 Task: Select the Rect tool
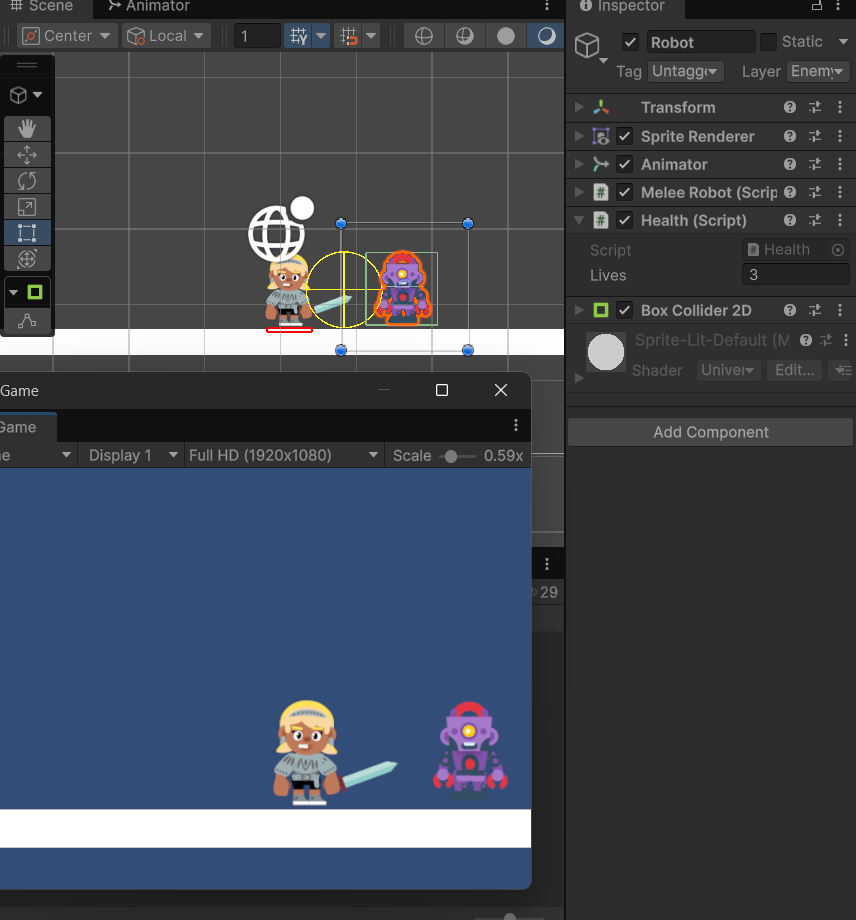pos(27,233)
